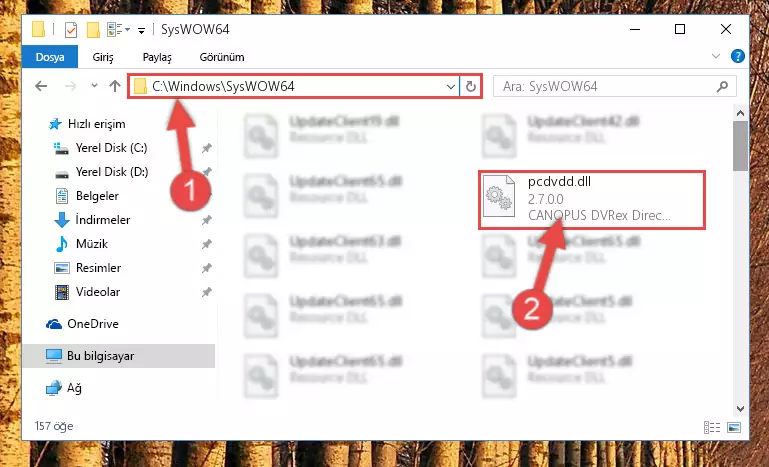Toggle pin next to Müzik

(206, 244)
